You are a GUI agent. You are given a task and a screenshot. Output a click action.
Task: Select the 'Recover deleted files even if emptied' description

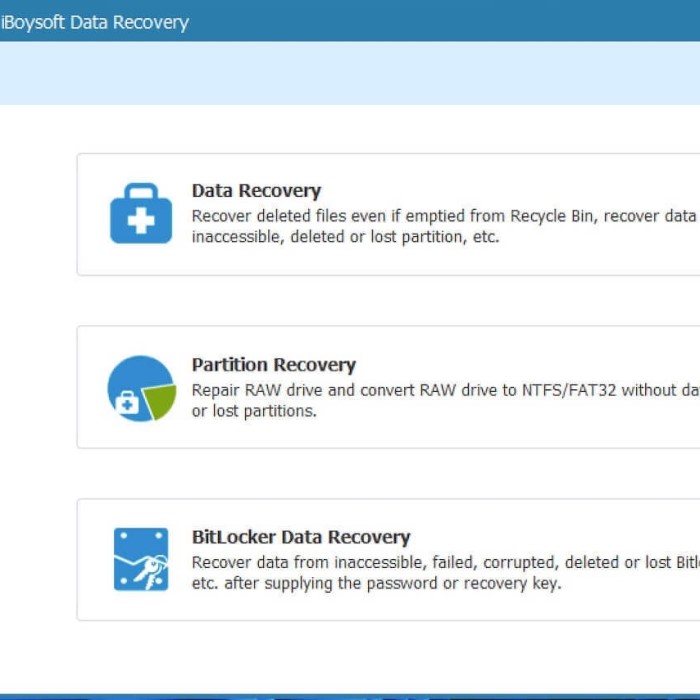pyautogui.click(x=446, y=226)
